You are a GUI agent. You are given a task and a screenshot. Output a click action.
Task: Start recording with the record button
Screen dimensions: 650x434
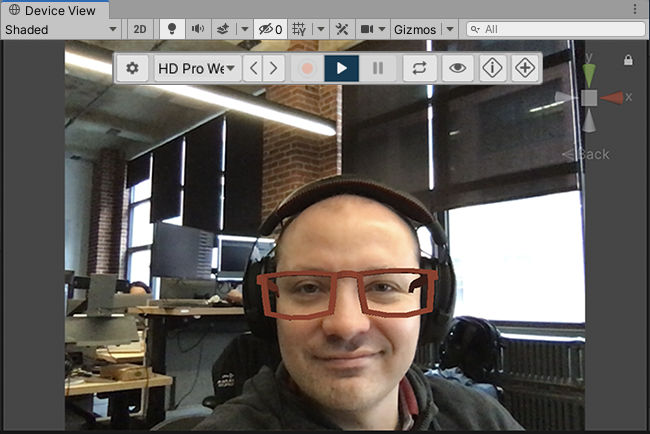[x=307, y=68]
